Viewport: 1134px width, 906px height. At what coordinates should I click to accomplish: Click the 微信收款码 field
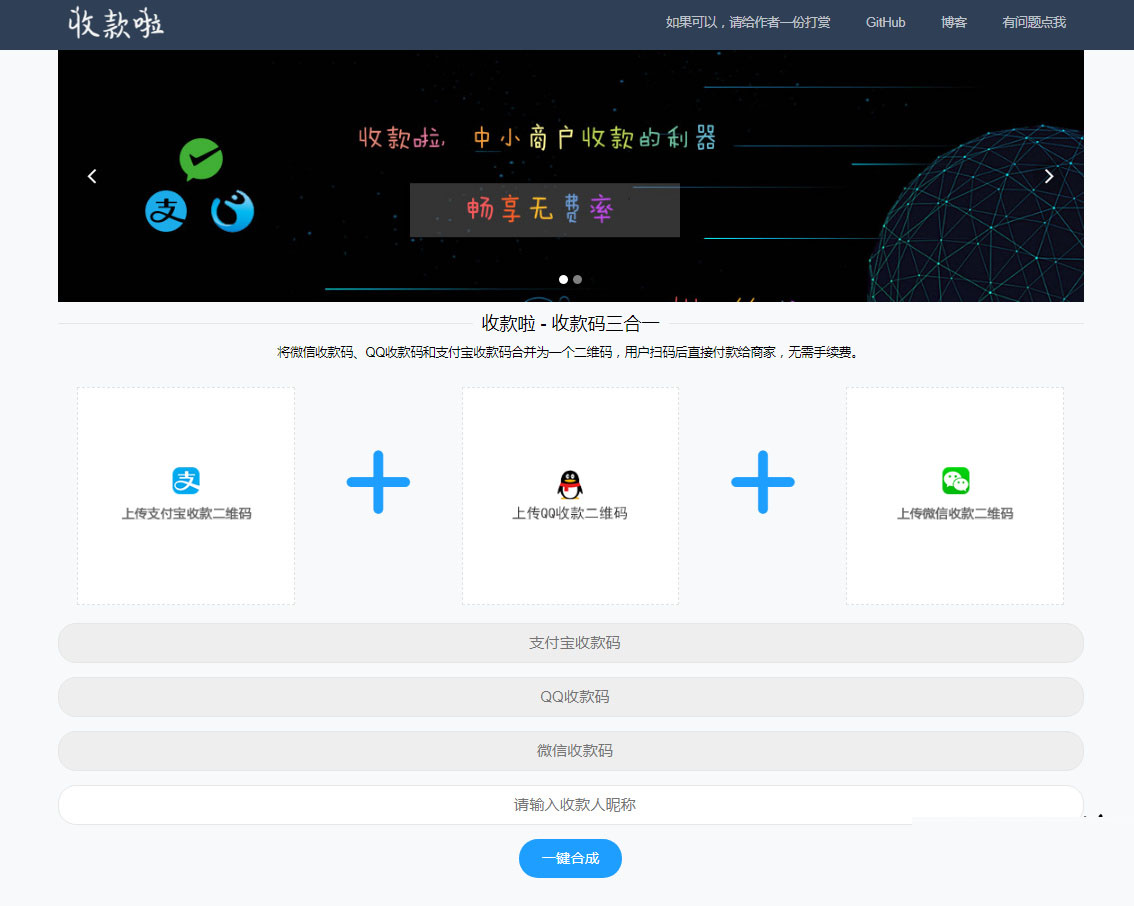[x=571, y=751]
